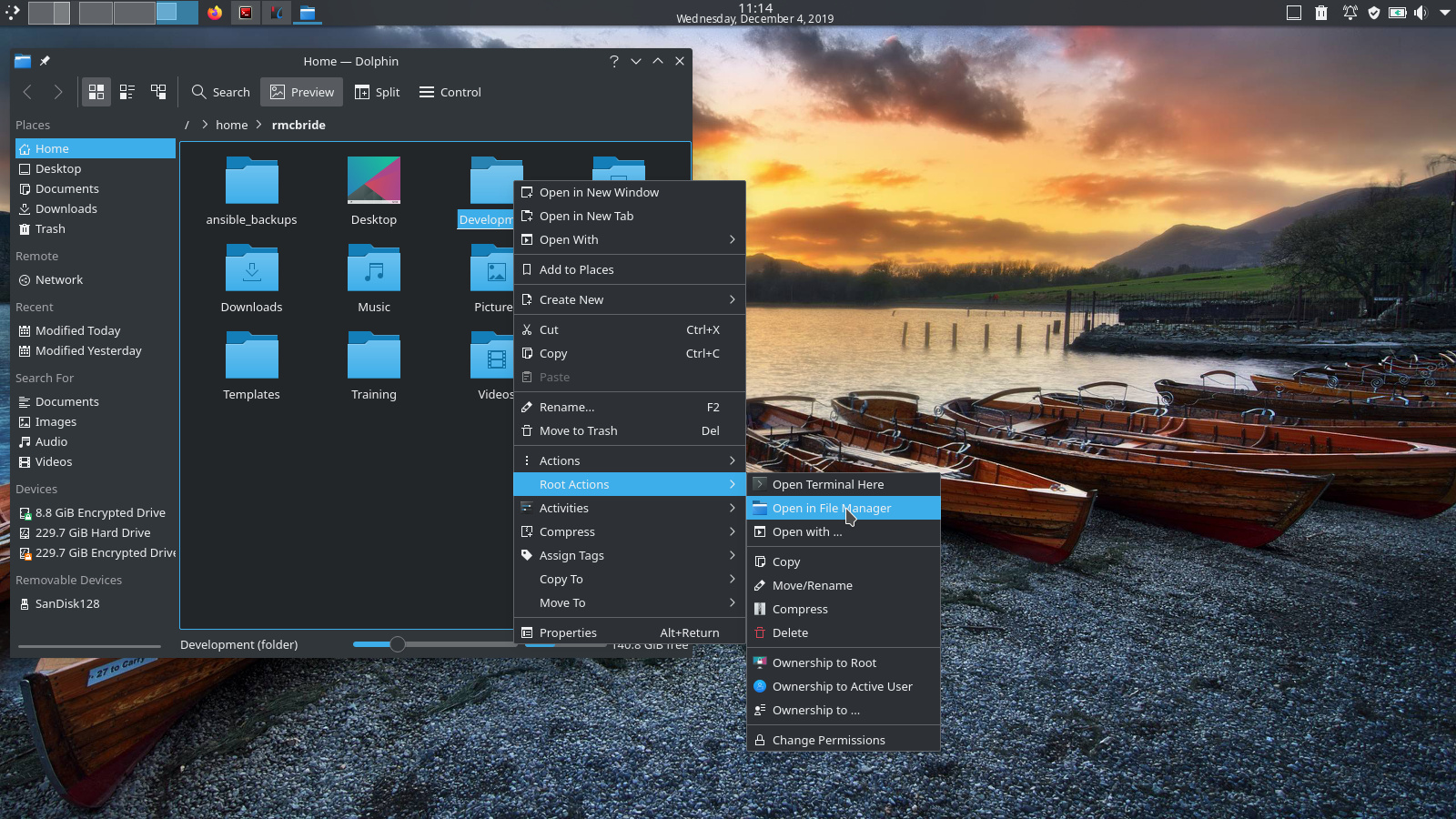Open Properties from context menu
The width and height of the screenshot is (1456, 819).
click(630, 632)
